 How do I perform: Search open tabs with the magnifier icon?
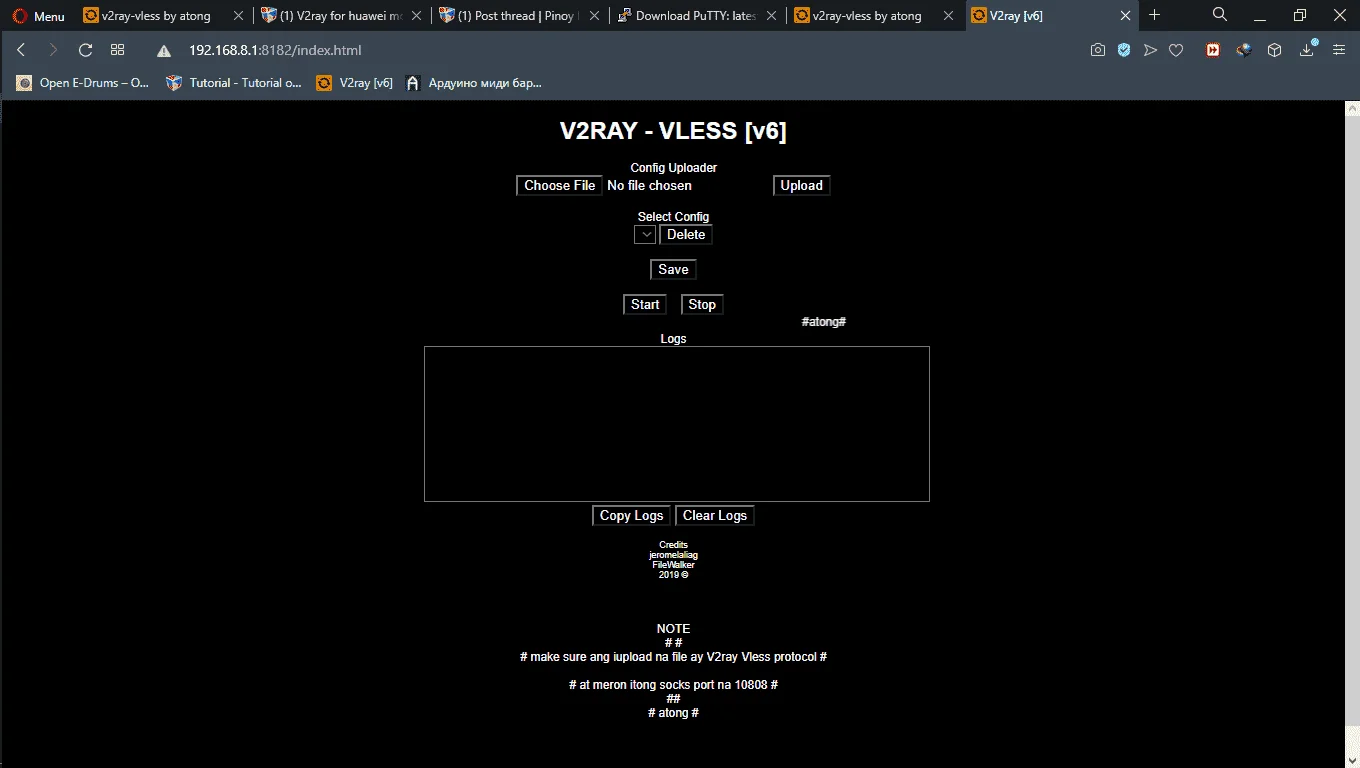[x=1220, y=15]
